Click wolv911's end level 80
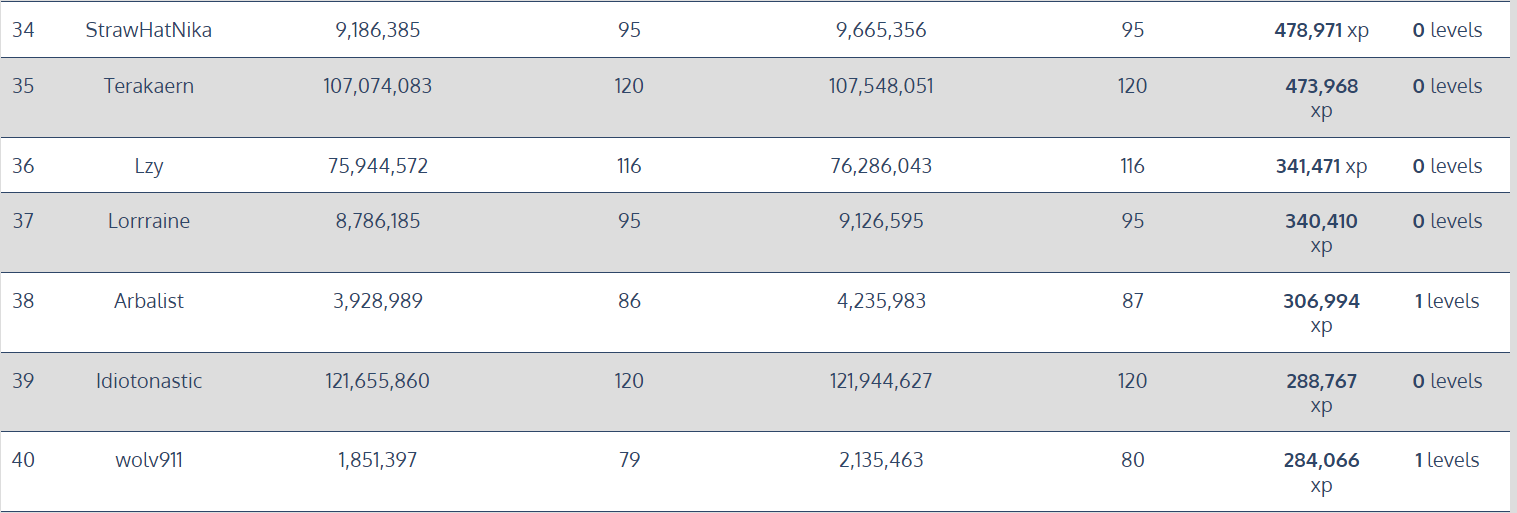Viewport: 1517px width, 513px height. pyautogui.click(x=1132, y=460)
